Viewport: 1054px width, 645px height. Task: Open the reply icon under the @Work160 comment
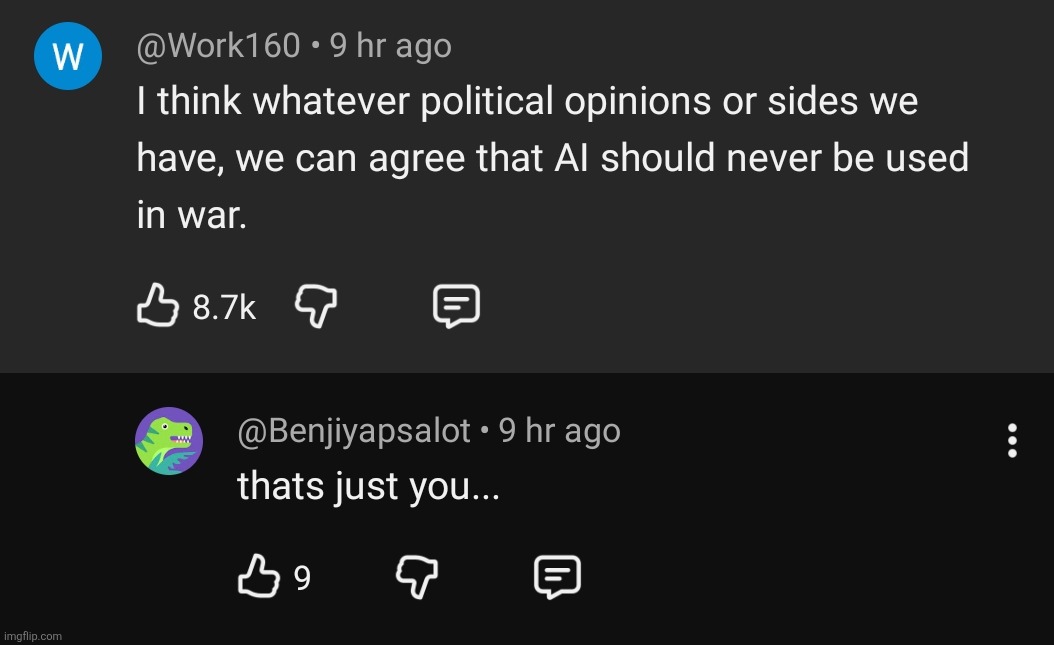pos(455,305)
